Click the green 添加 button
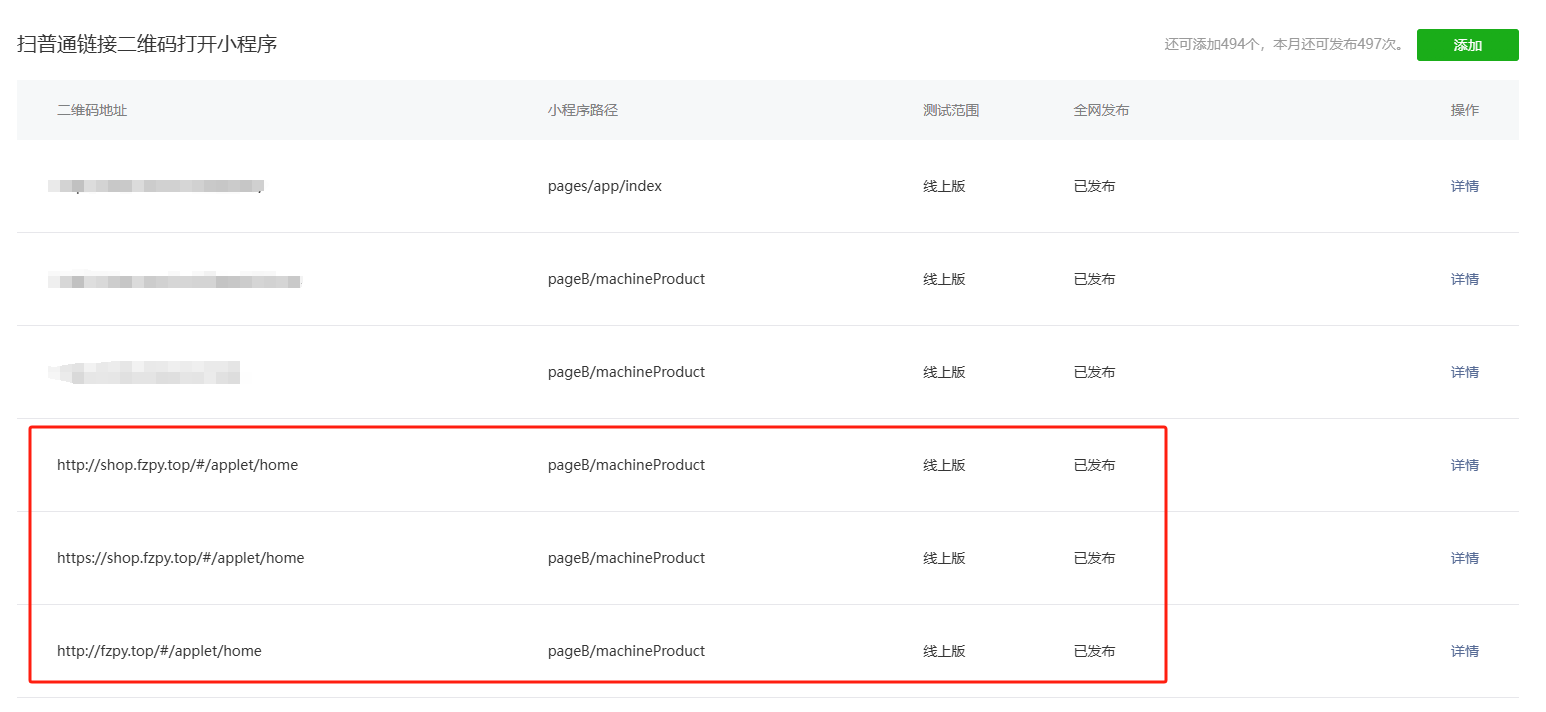The width and height of the screenshot is (1546, 712). (1467, 45)
